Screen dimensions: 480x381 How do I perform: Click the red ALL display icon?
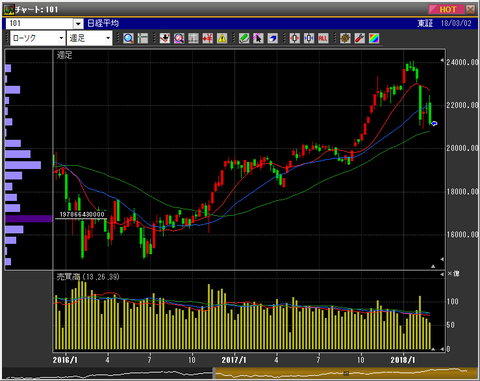point(323,38)
